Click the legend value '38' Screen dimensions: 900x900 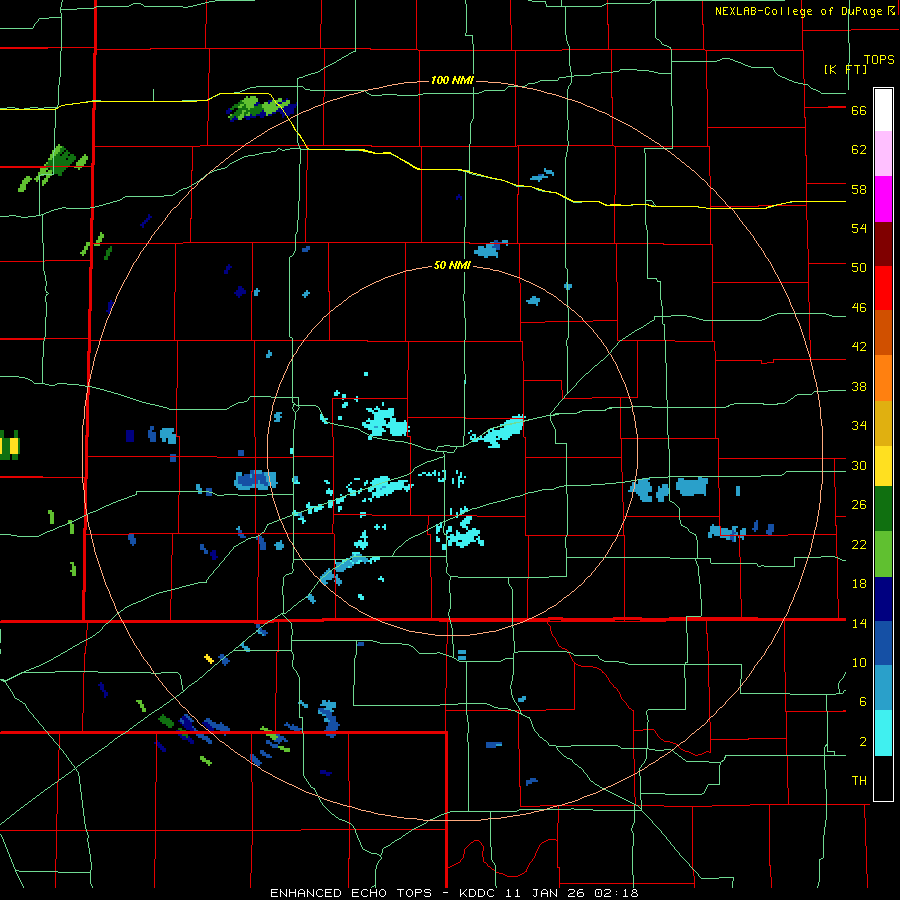(859, 386)
